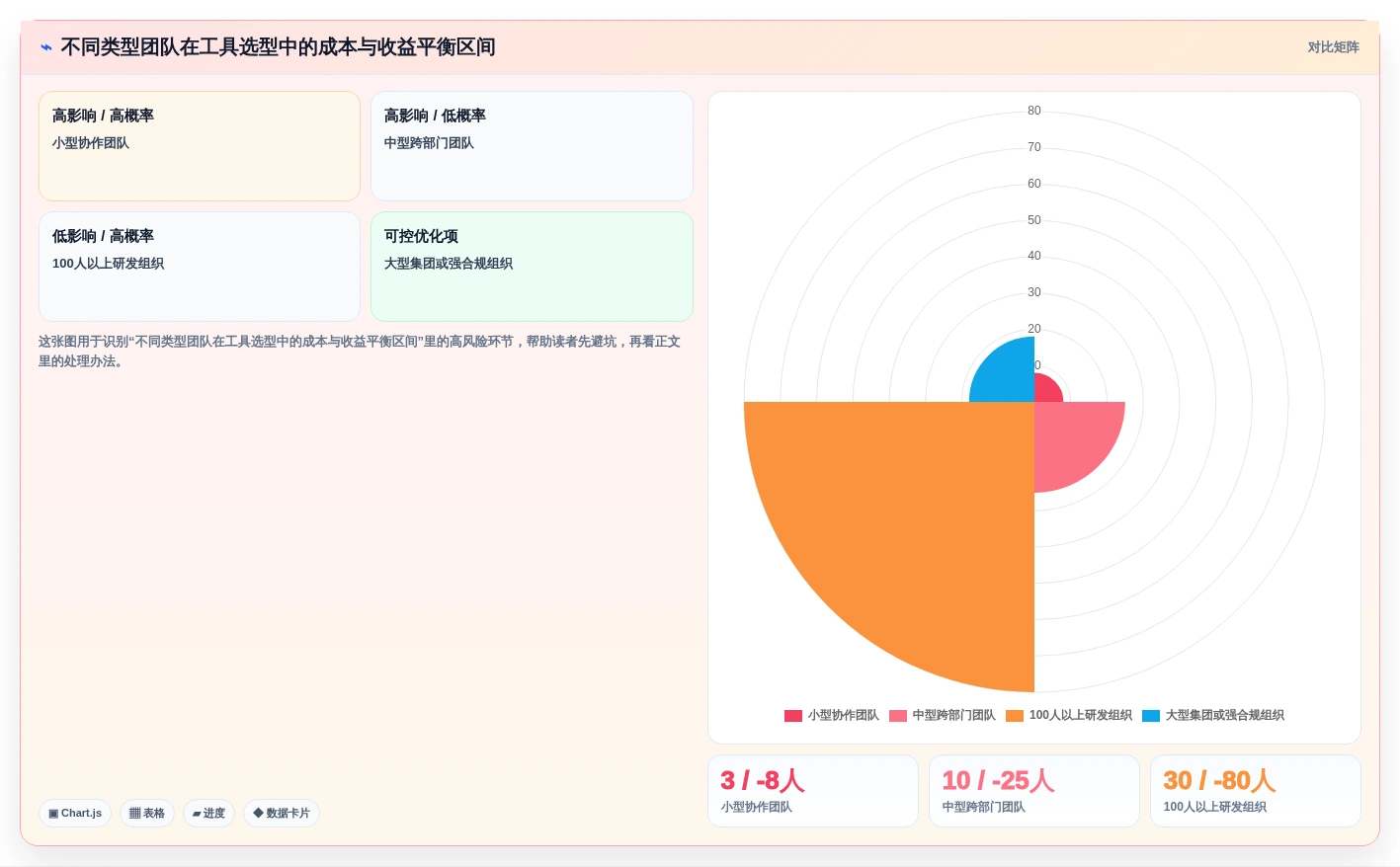Click the axis label 80 on the chart

pyautogui.click(x=1034, y=111)
